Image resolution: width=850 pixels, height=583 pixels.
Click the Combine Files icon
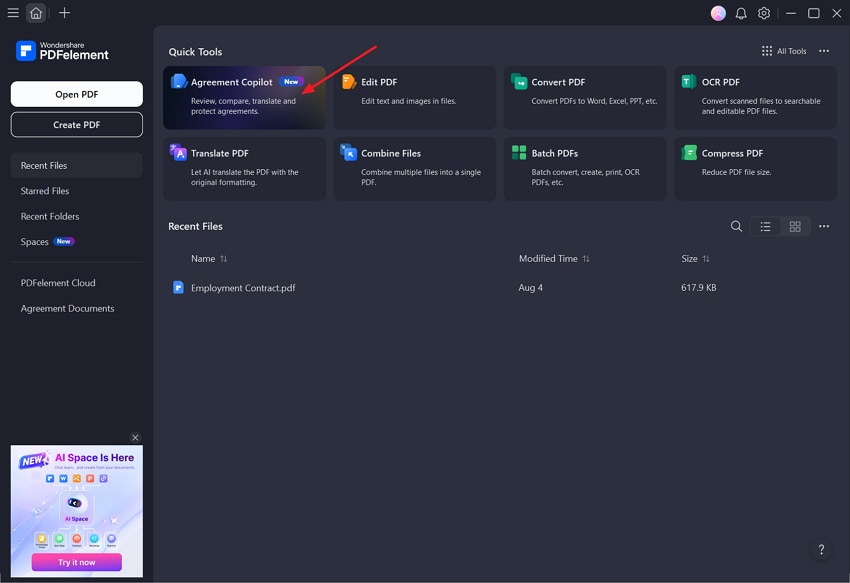coord(349,152)
